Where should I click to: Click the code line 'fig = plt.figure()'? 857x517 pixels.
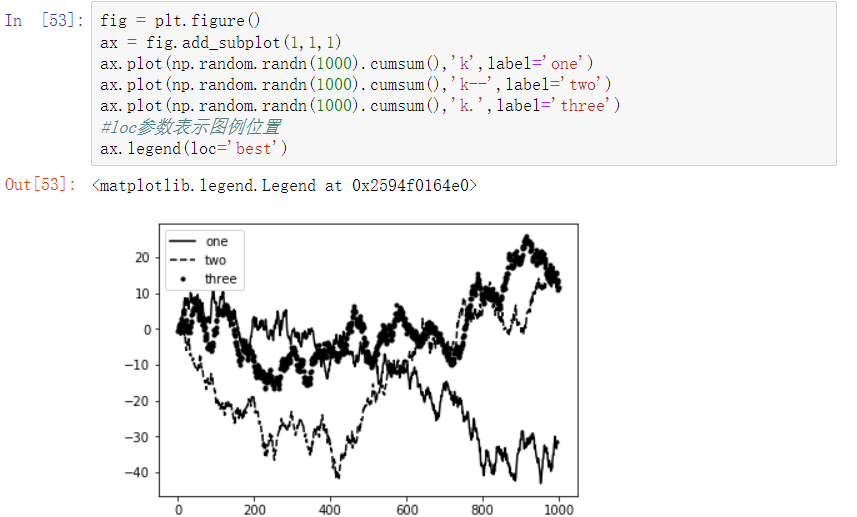pos(180,21)
